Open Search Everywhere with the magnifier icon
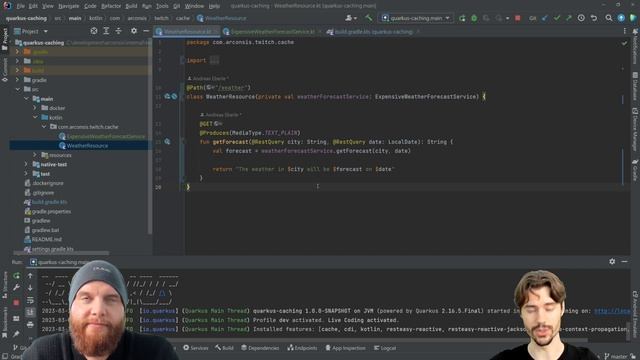The image size is (640, 360). pos(609,18)
